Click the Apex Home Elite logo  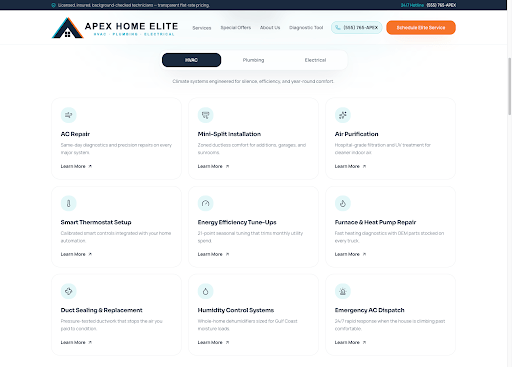[x=115, y=28]
